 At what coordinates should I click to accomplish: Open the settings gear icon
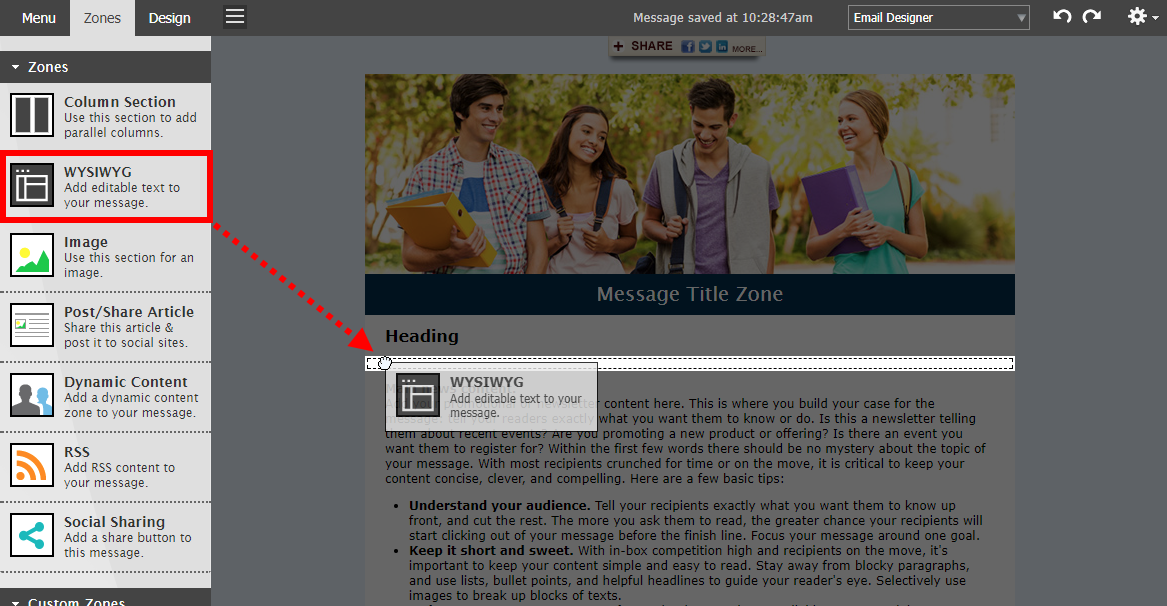[1136, 16]
